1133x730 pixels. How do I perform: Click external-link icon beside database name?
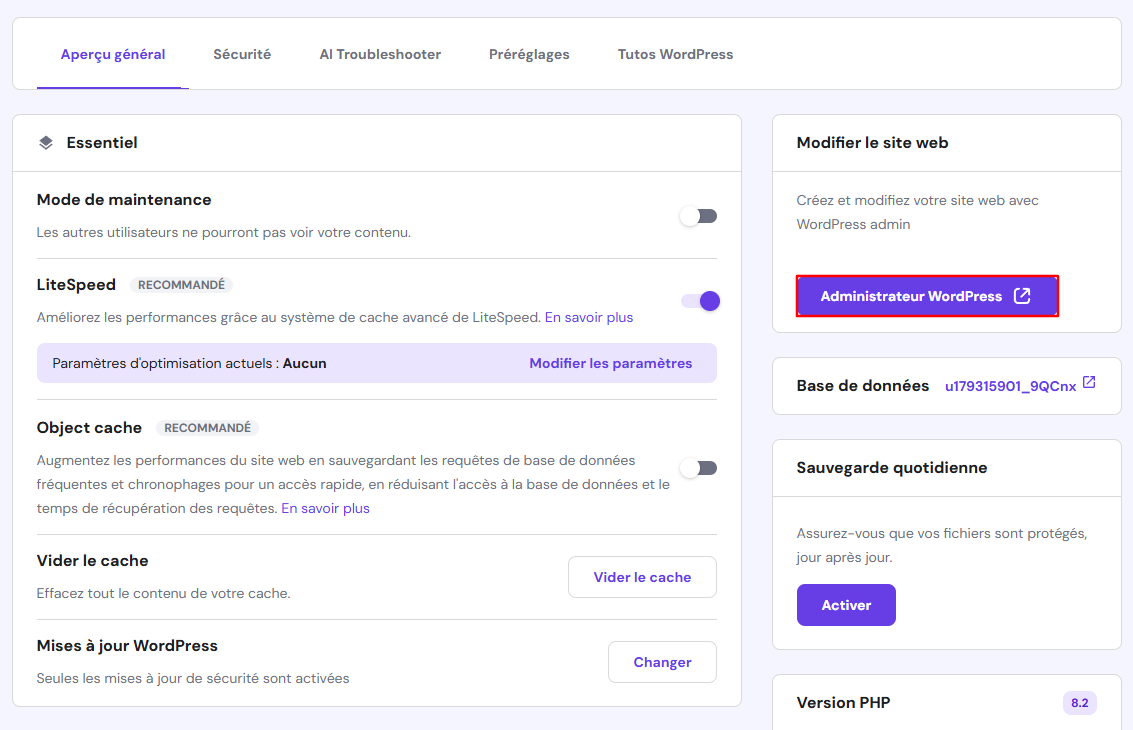[1090, 381]
